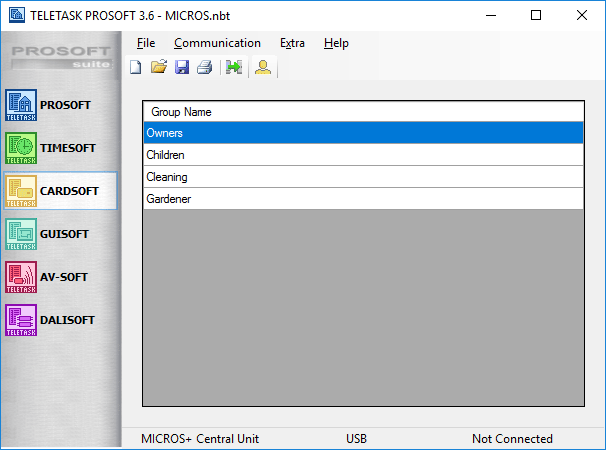606x450 pixels.
Task: Open the File menu
Action: pyautogui.click(x=146, y=43)
